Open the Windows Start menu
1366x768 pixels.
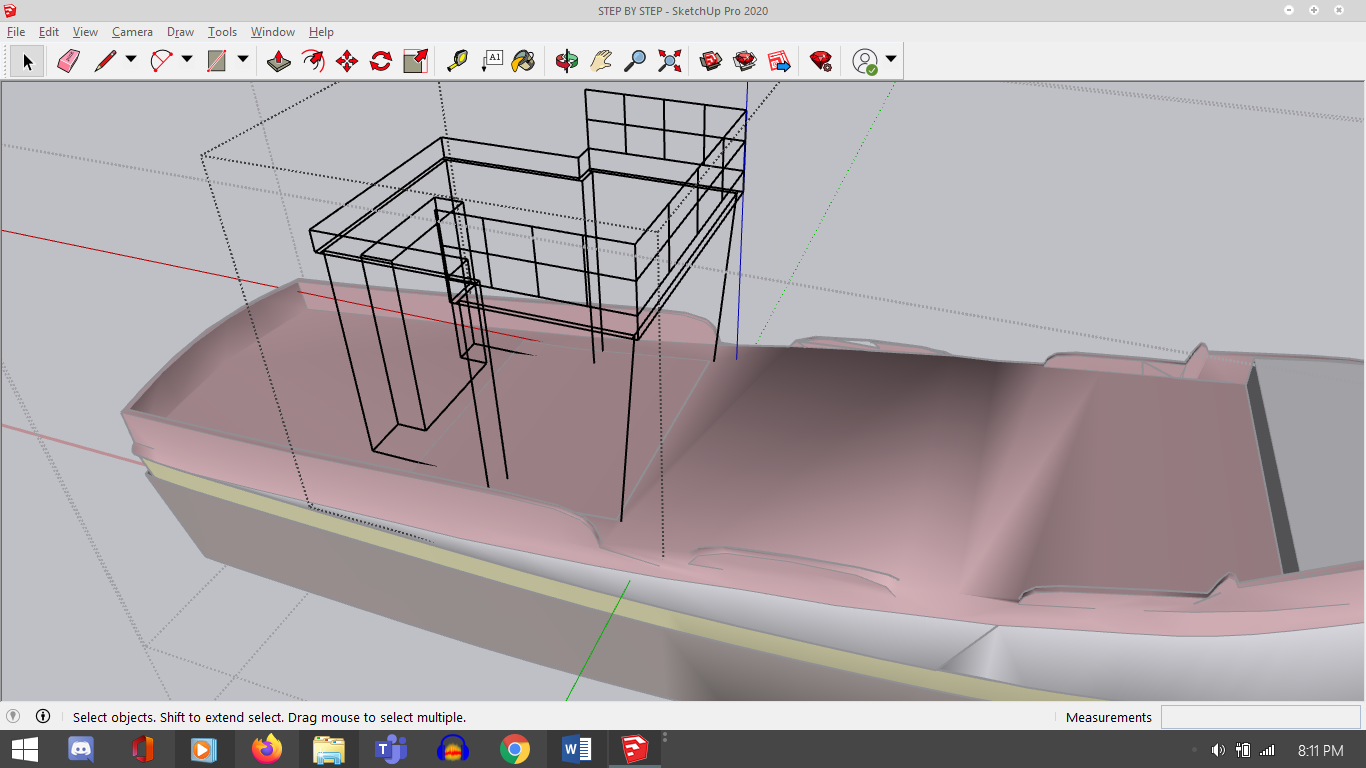[x=25, y=749]
